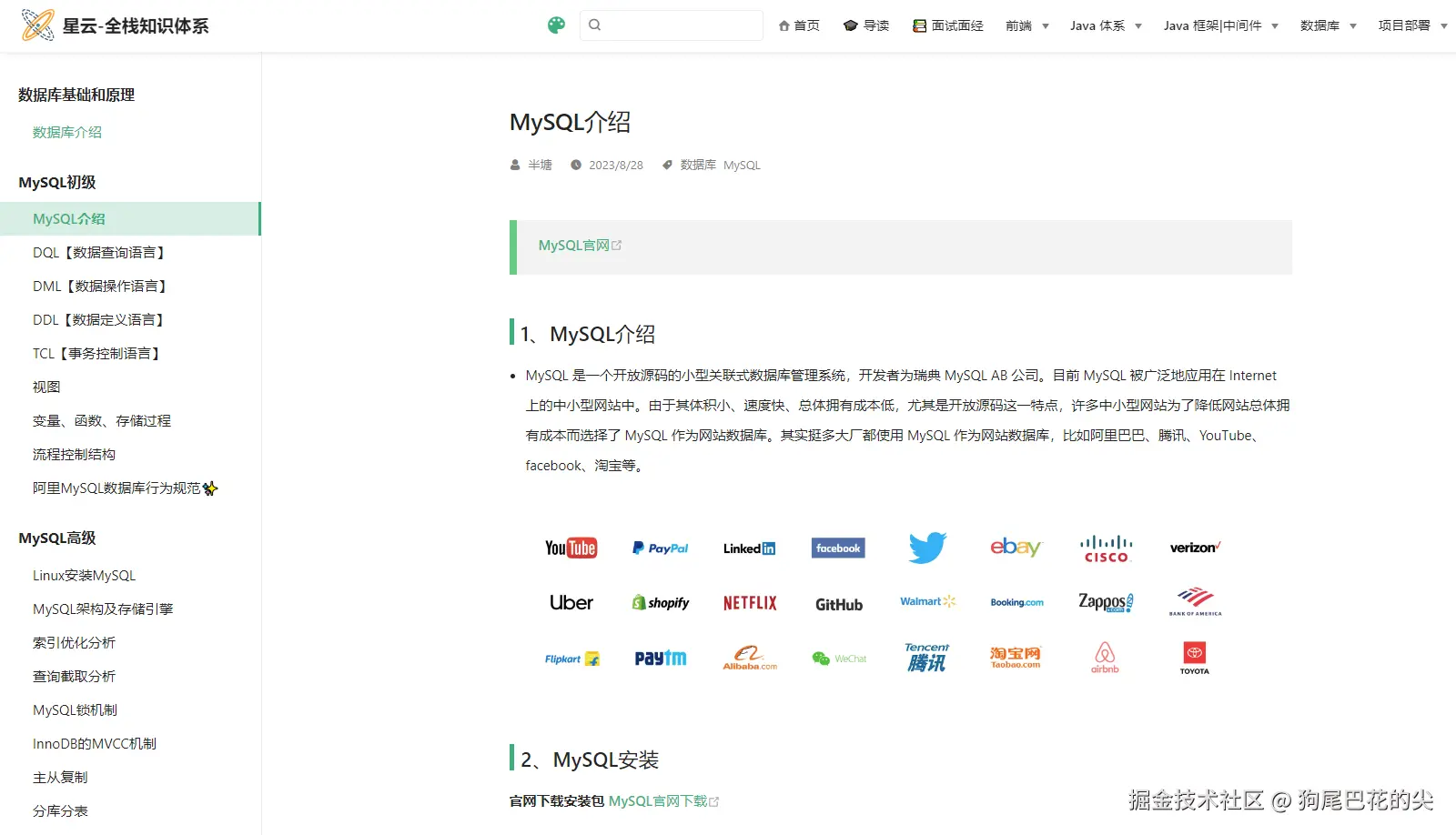Open the theme color palette icon
1456x835 pixels.
[x=556, y=25]
